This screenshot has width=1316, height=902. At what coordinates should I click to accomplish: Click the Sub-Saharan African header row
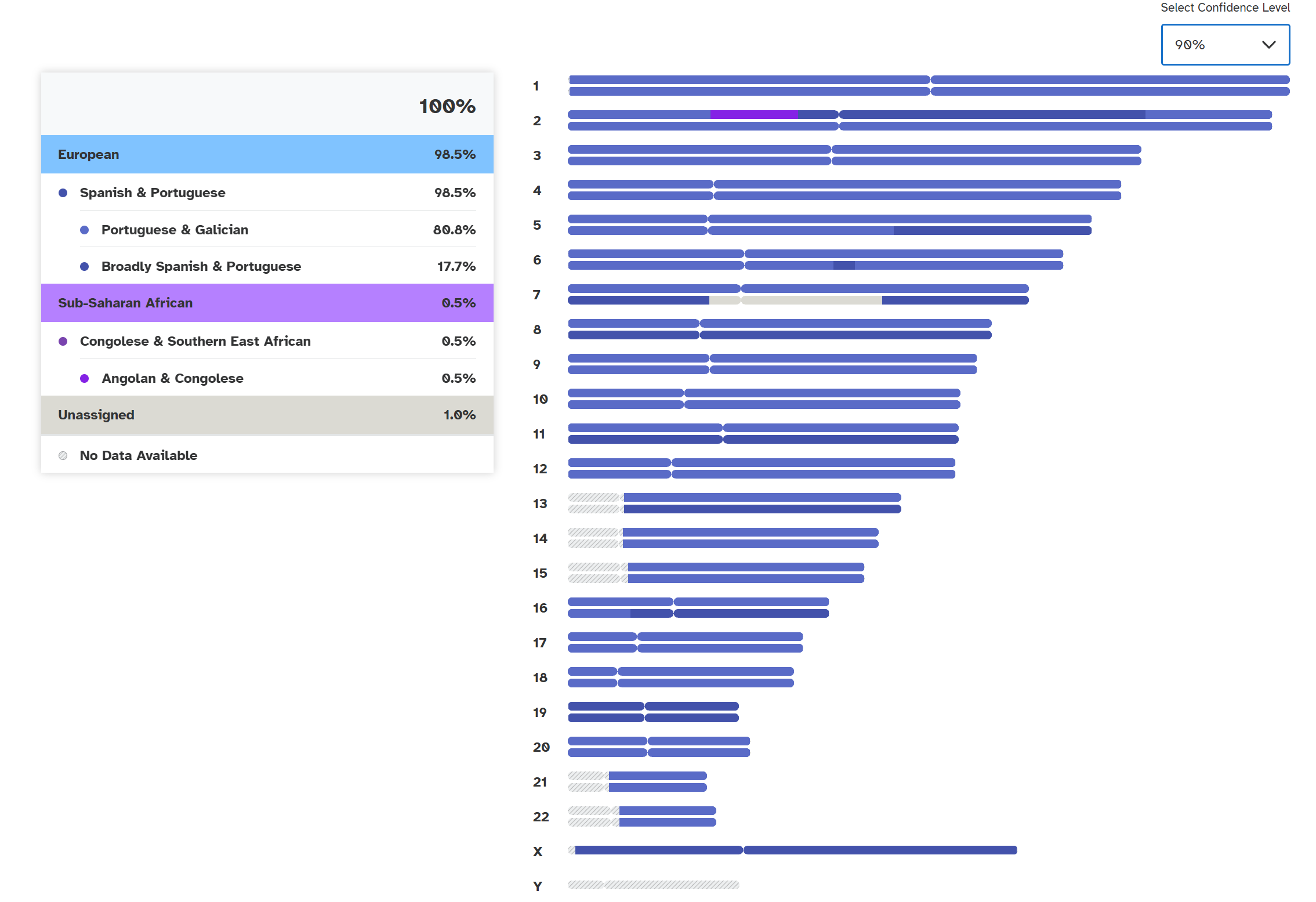click(x=267, y=303)
